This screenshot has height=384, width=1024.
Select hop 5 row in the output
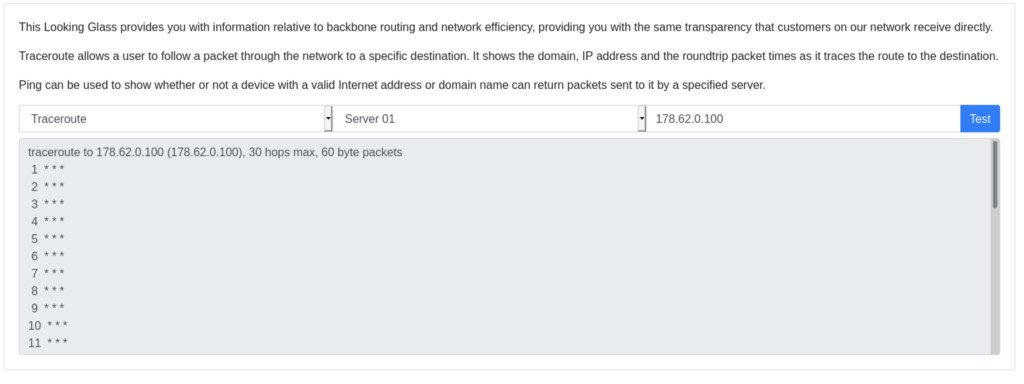(48, 239)
